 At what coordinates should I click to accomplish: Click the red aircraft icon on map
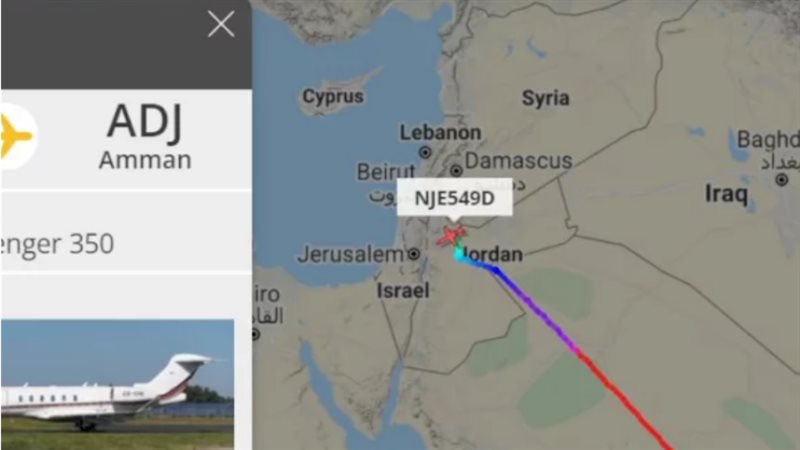pyautogui.click(x=451, y=235)
